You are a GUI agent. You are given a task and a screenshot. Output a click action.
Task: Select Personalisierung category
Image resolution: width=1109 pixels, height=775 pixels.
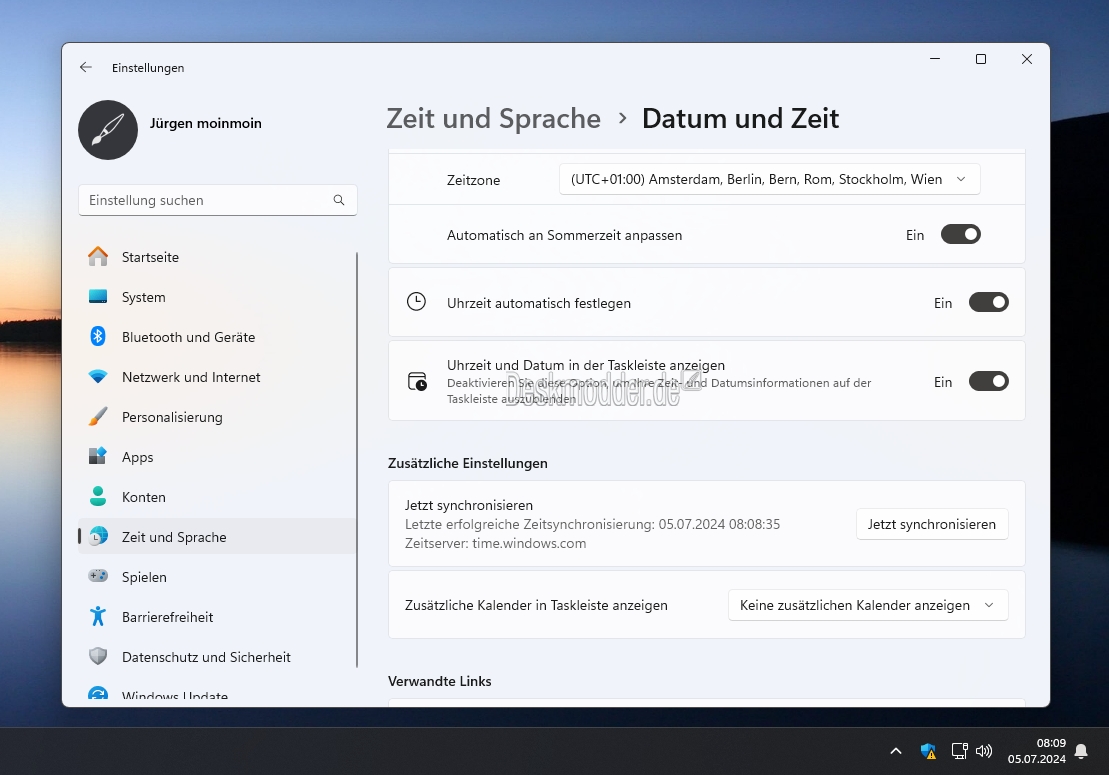click(172, 418)
